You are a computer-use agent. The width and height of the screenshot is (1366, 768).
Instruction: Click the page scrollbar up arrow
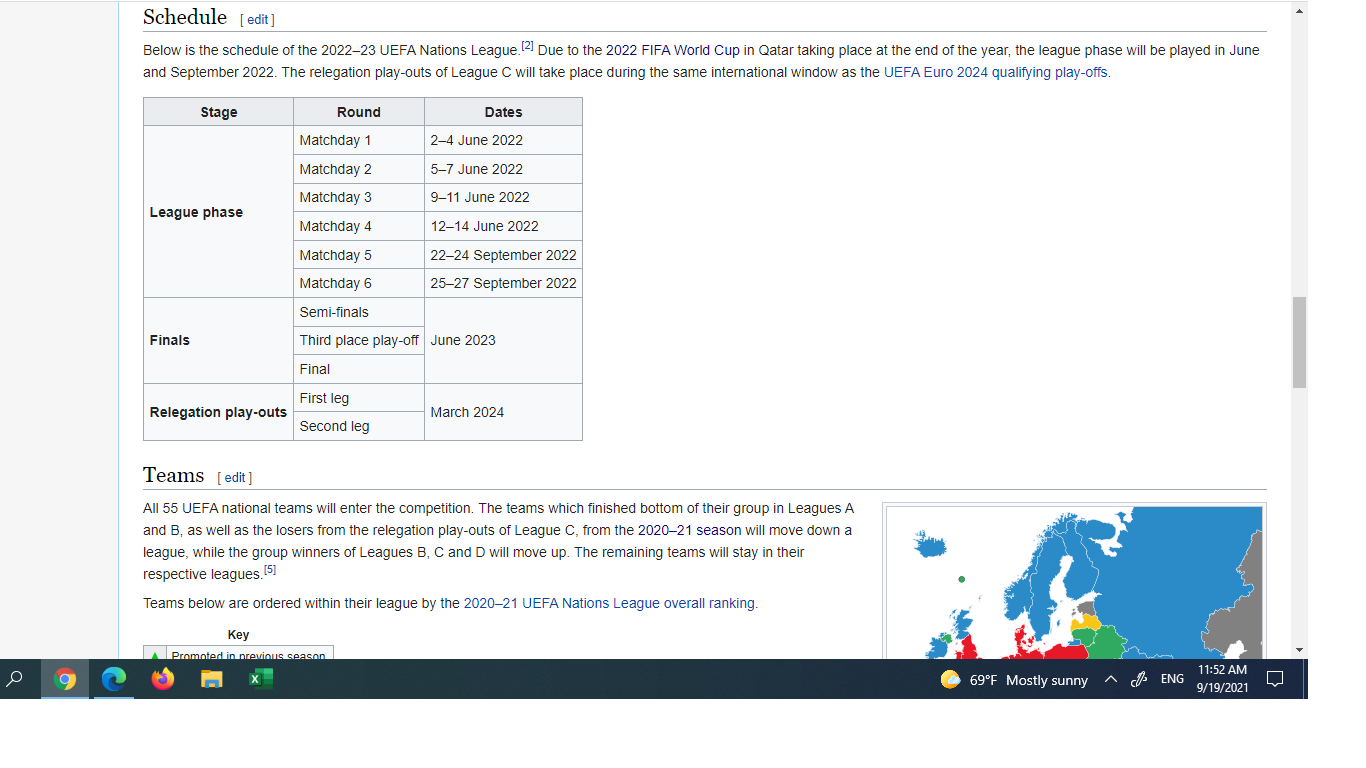tap(1299, 11)
